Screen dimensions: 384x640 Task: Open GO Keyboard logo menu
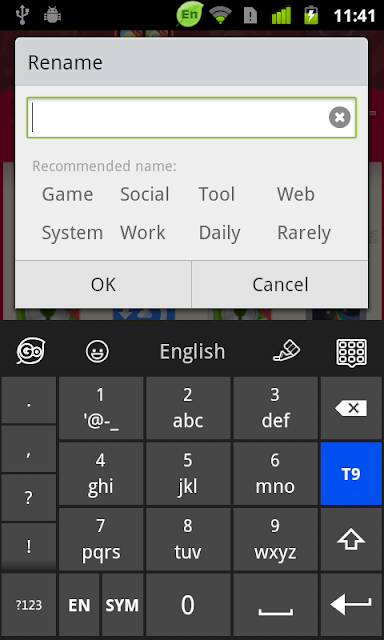coord(31,351)
